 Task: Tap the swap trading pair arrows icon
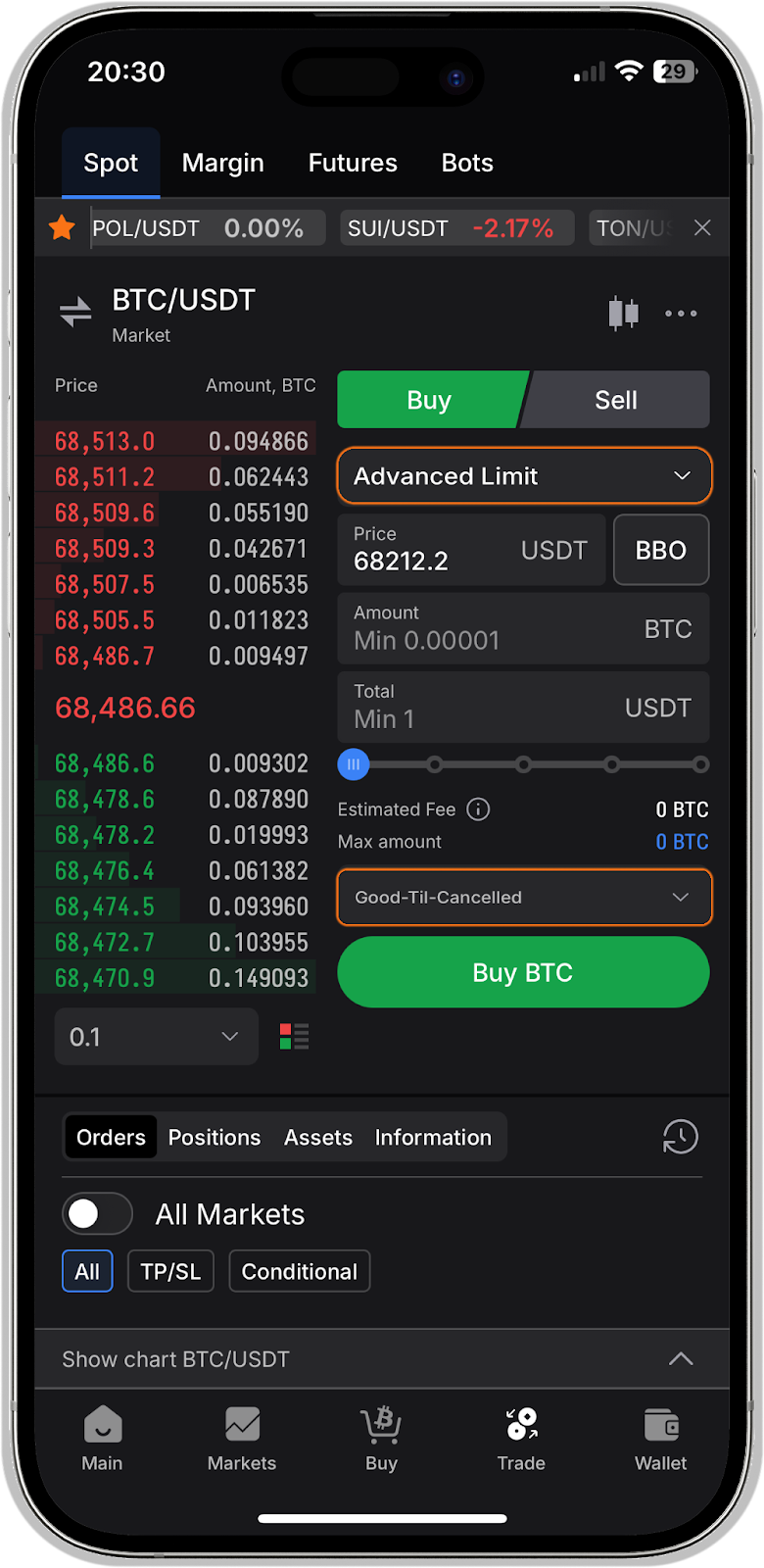[x=75, y=313]
